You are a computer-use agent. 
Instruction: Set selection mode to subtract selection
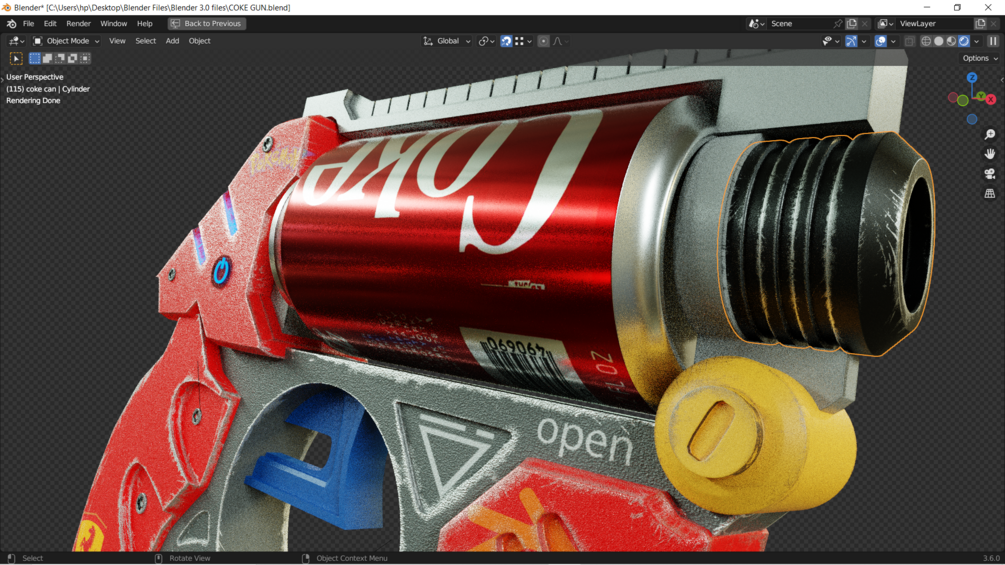[x=60, y=58]
